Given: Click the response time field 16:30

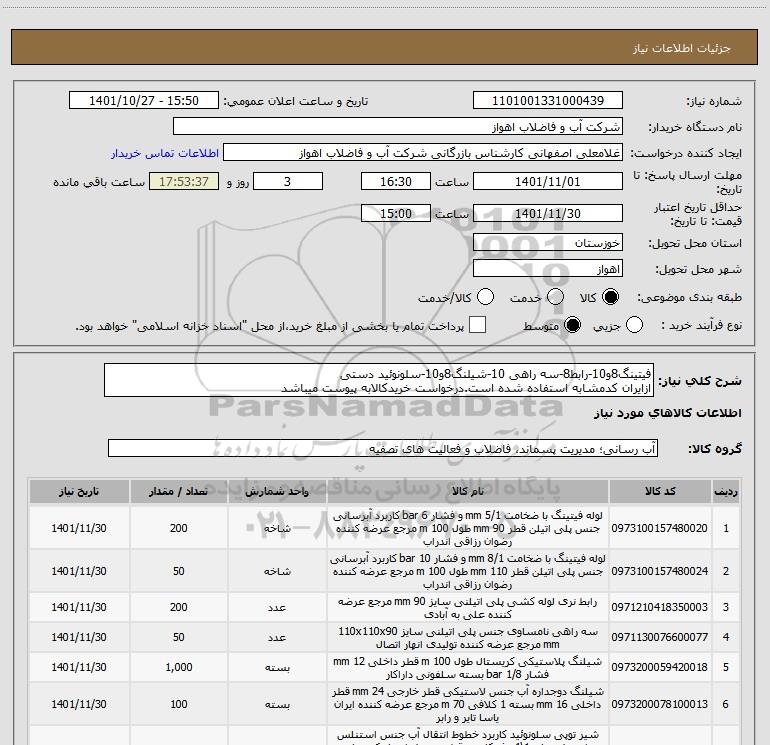Looking at the screenshot, I should [396, 181].
